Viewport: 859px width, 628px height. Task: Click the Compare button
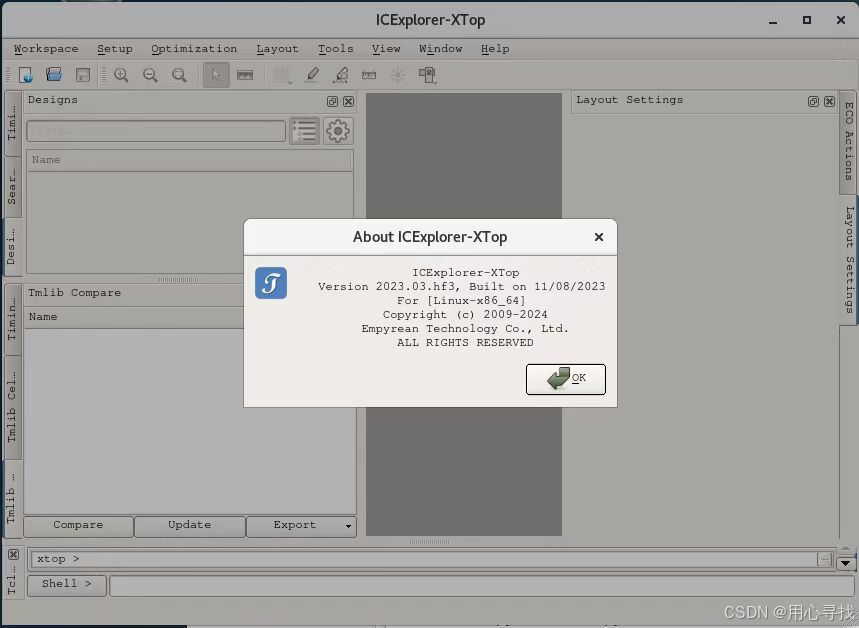[x=78, y=525]
